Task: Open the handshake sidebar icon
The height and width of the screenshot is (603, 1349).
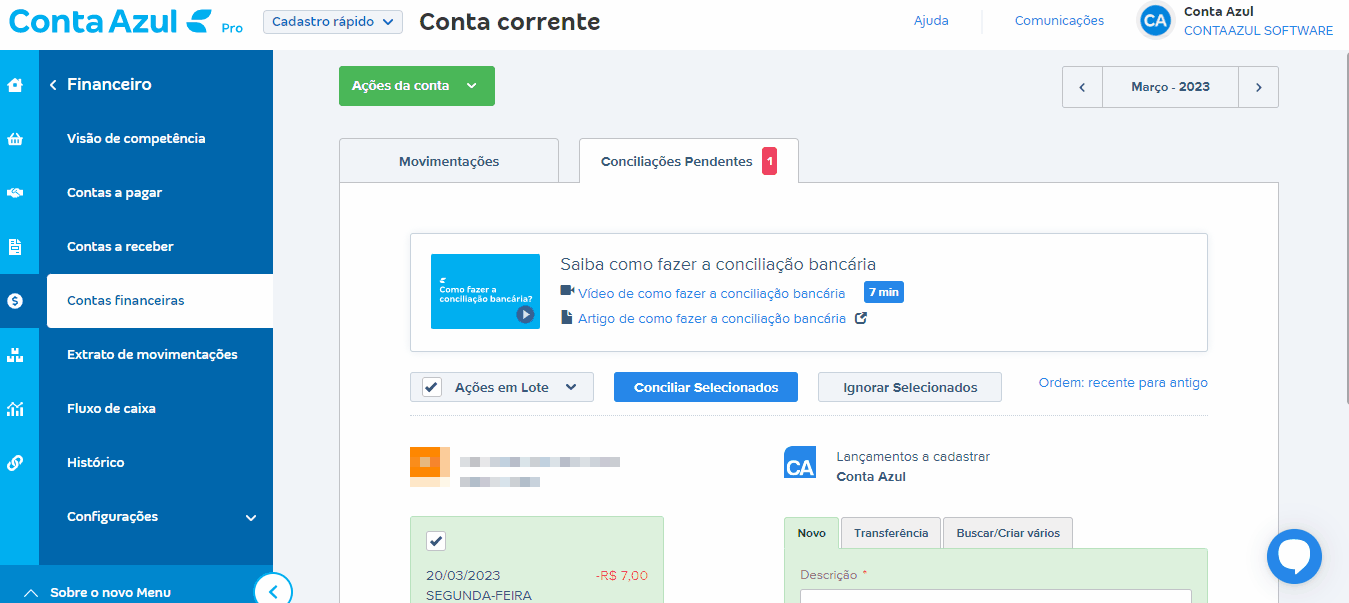Action: [15, 193]
